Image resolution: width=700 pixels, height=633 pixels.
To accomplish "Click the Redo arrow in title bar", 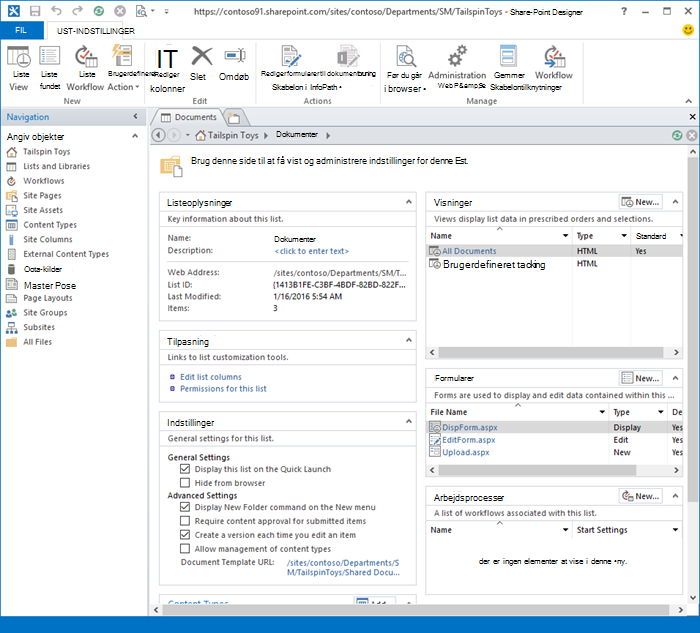I will pyautogui.click(x=78, y=11).
